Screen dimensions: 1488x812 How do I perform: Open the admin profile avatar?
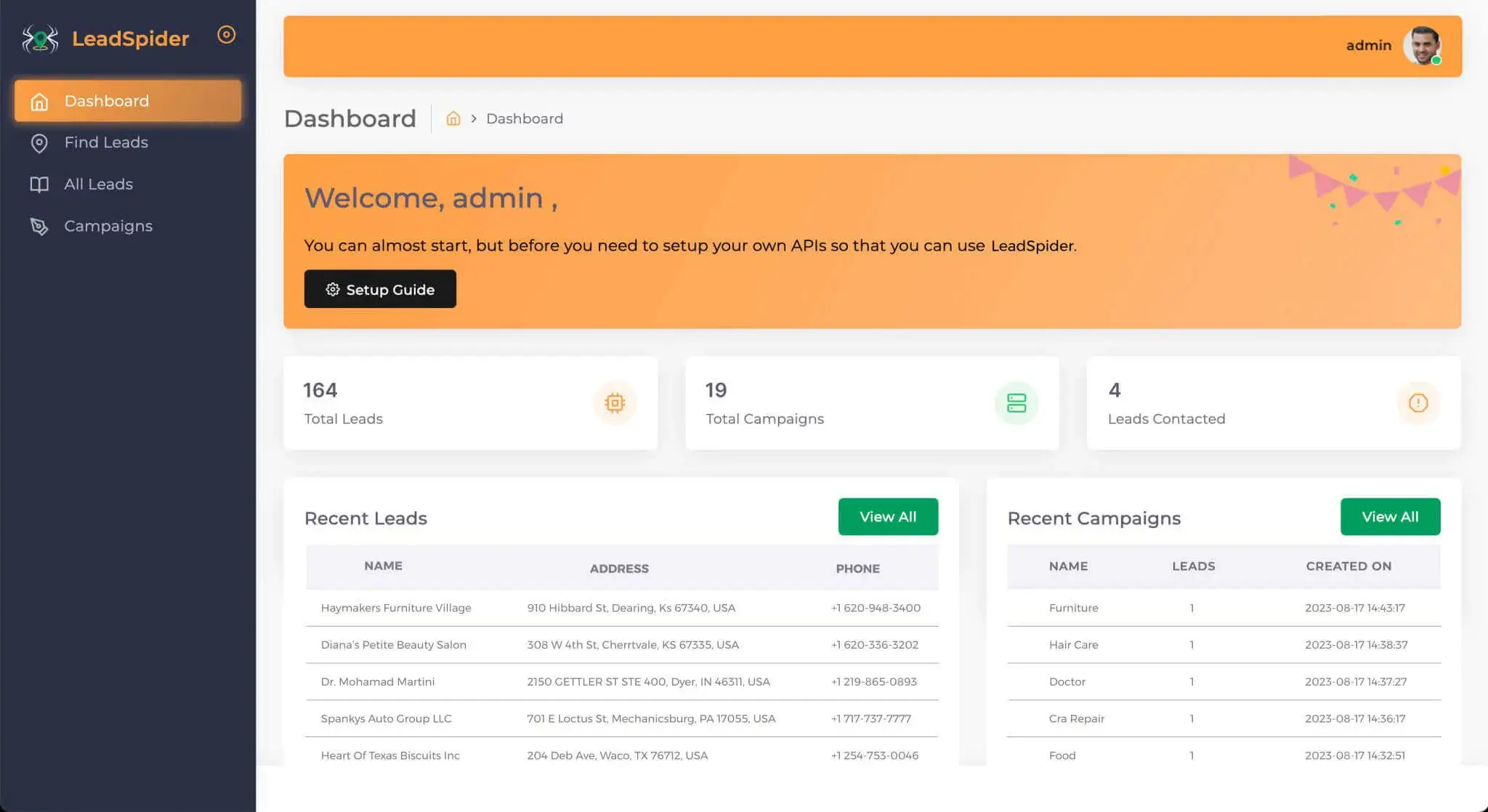1421,46
